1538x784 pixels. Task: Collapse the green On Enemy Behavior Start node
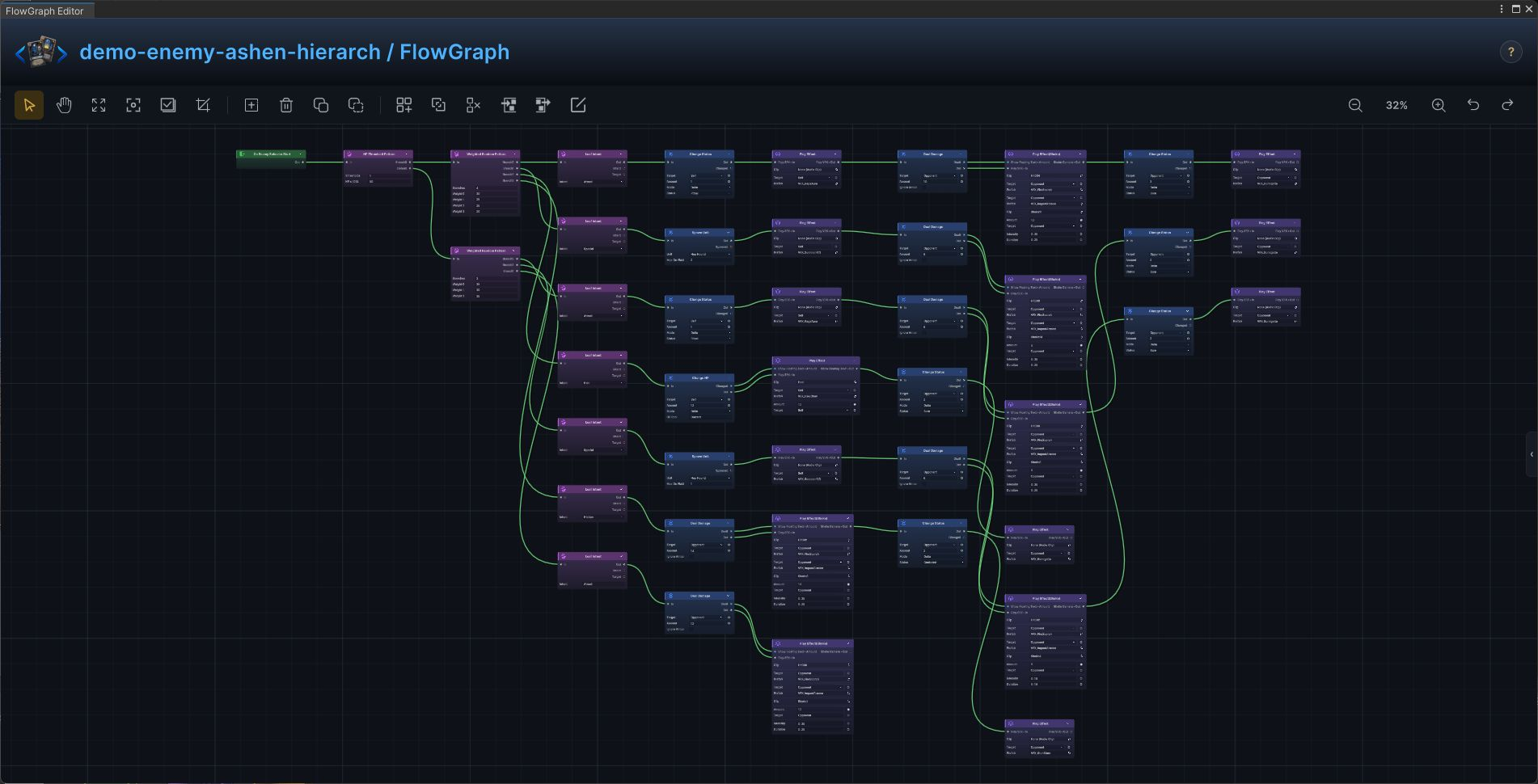[302, 154]
